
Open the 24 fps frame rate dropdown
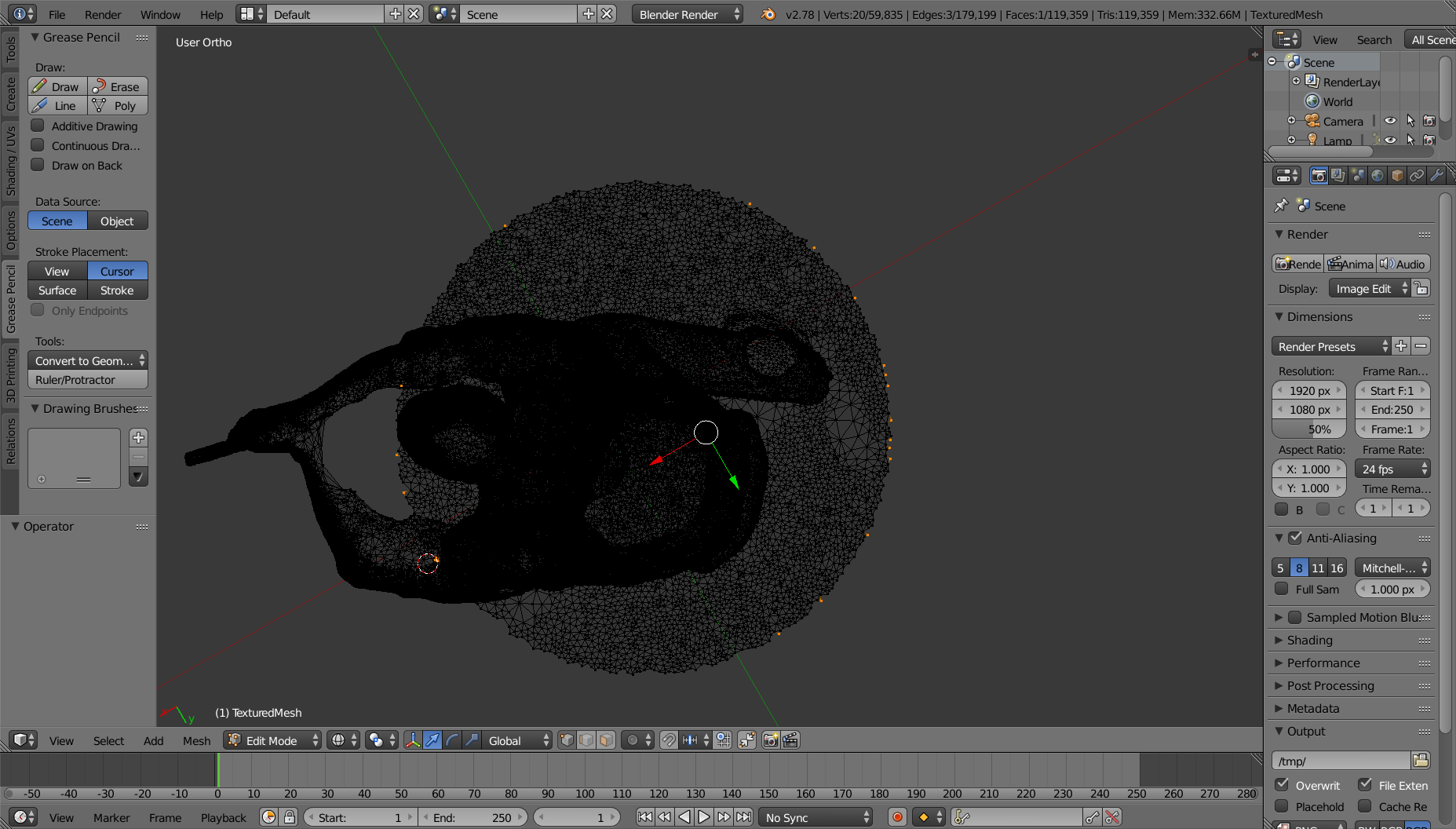(x=1392, y=469)
